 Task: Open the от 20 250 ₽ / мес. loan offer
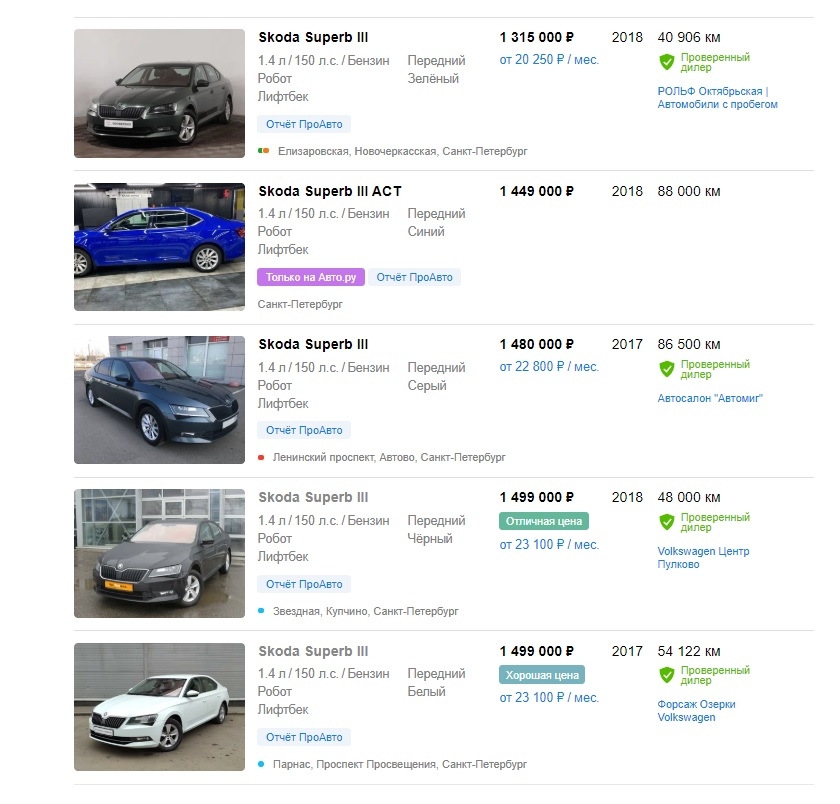click(x=549, y=60)
